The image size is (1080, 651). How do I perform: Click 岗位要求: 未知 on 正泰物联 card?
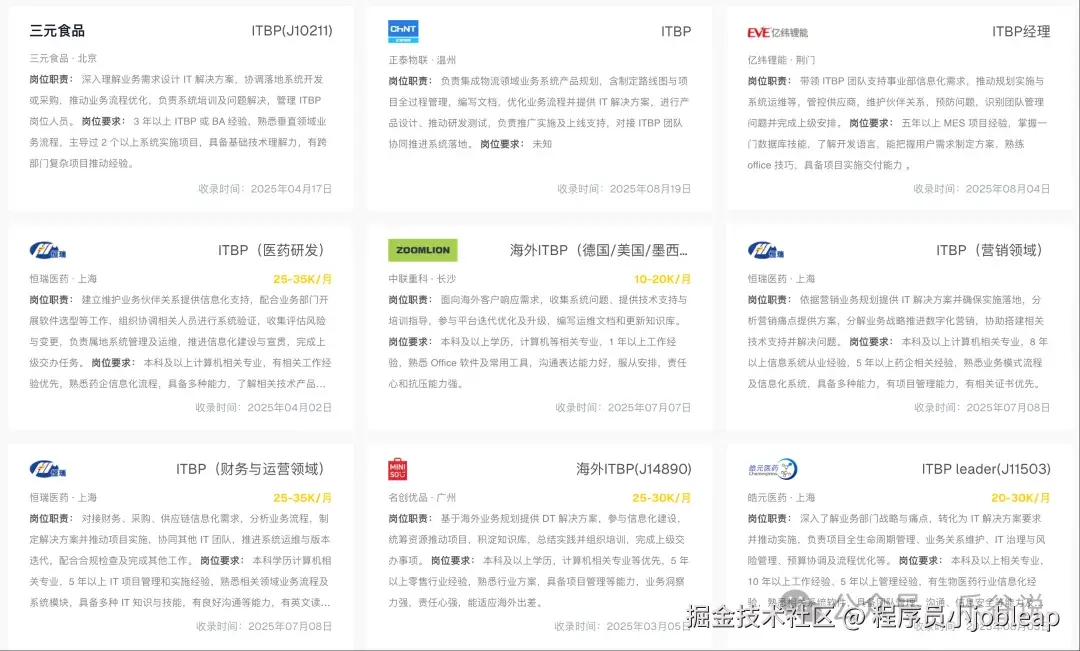(x=516, y=145)
